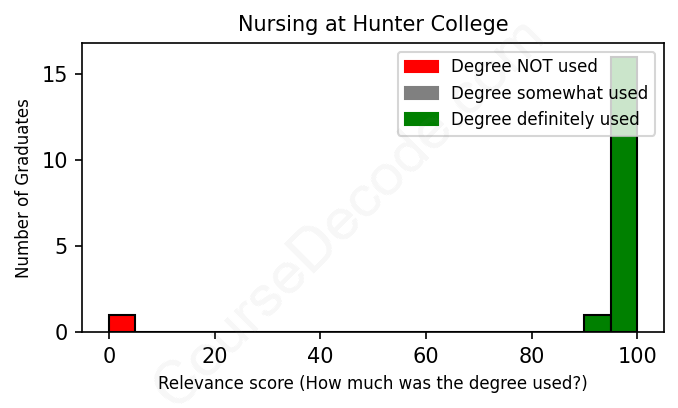Click the x-axis tick label 100
Viewport: 678px width, 408px height.
pos(637,355)
